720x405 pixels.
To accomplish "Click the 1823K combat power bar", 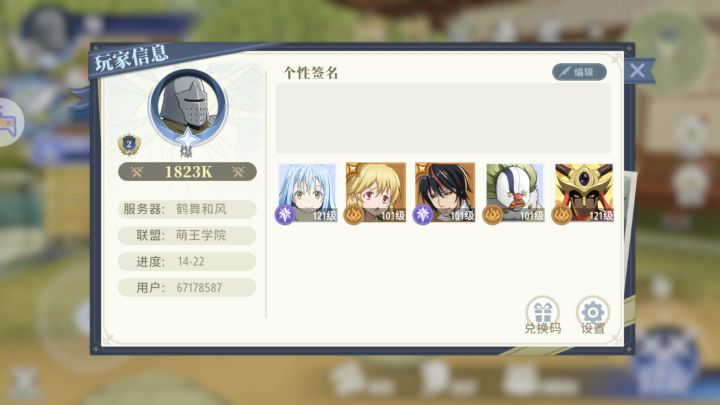I will [x=187, y=172].
